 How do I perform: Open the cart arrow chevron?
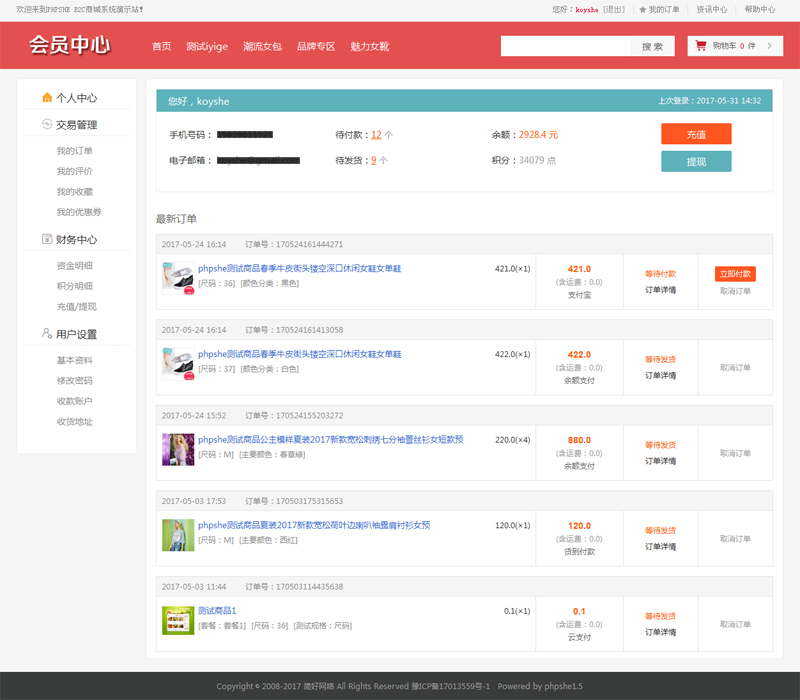pos(768,46)
